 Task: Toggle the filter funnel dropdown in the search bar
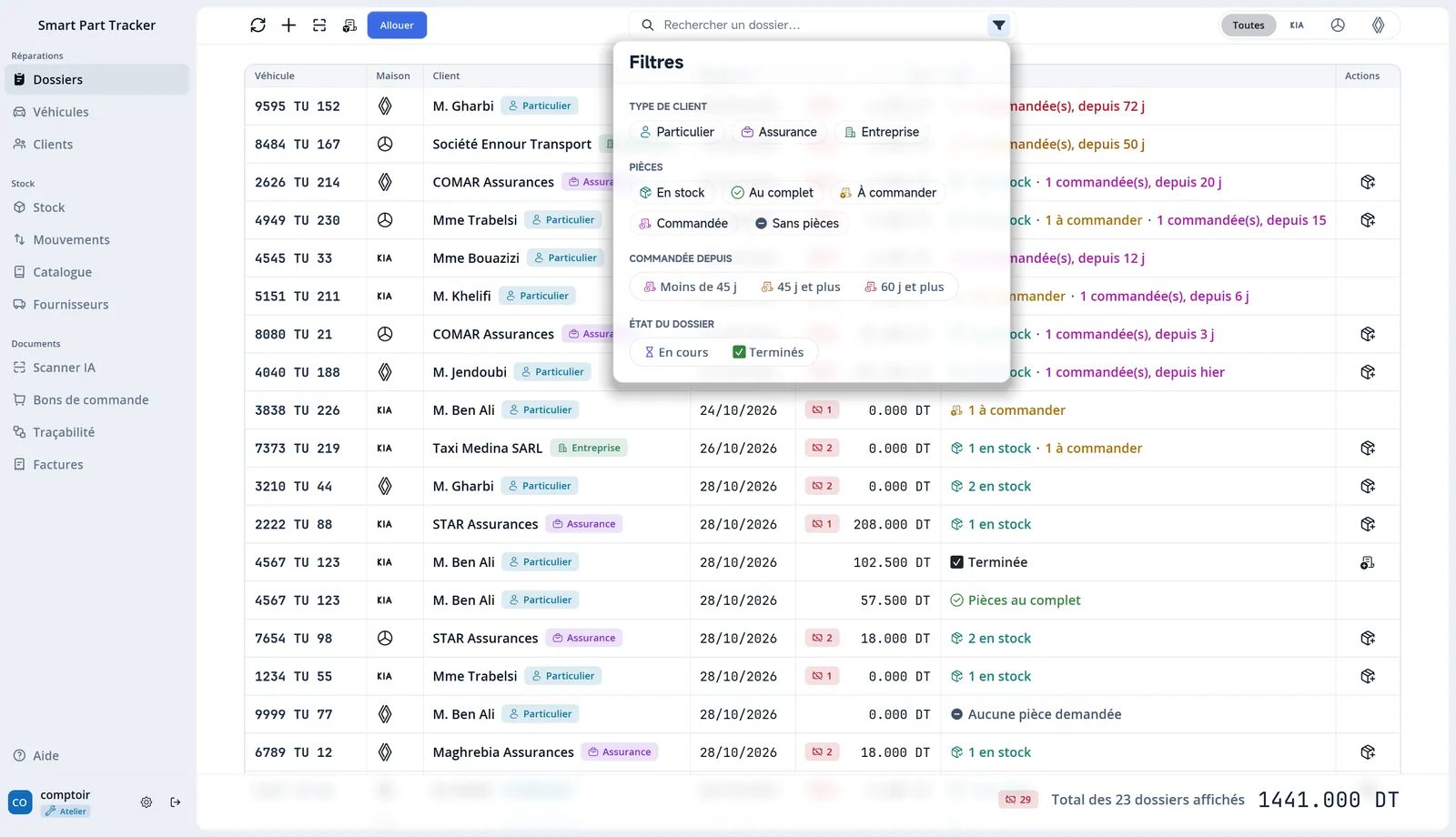point(999,25)
